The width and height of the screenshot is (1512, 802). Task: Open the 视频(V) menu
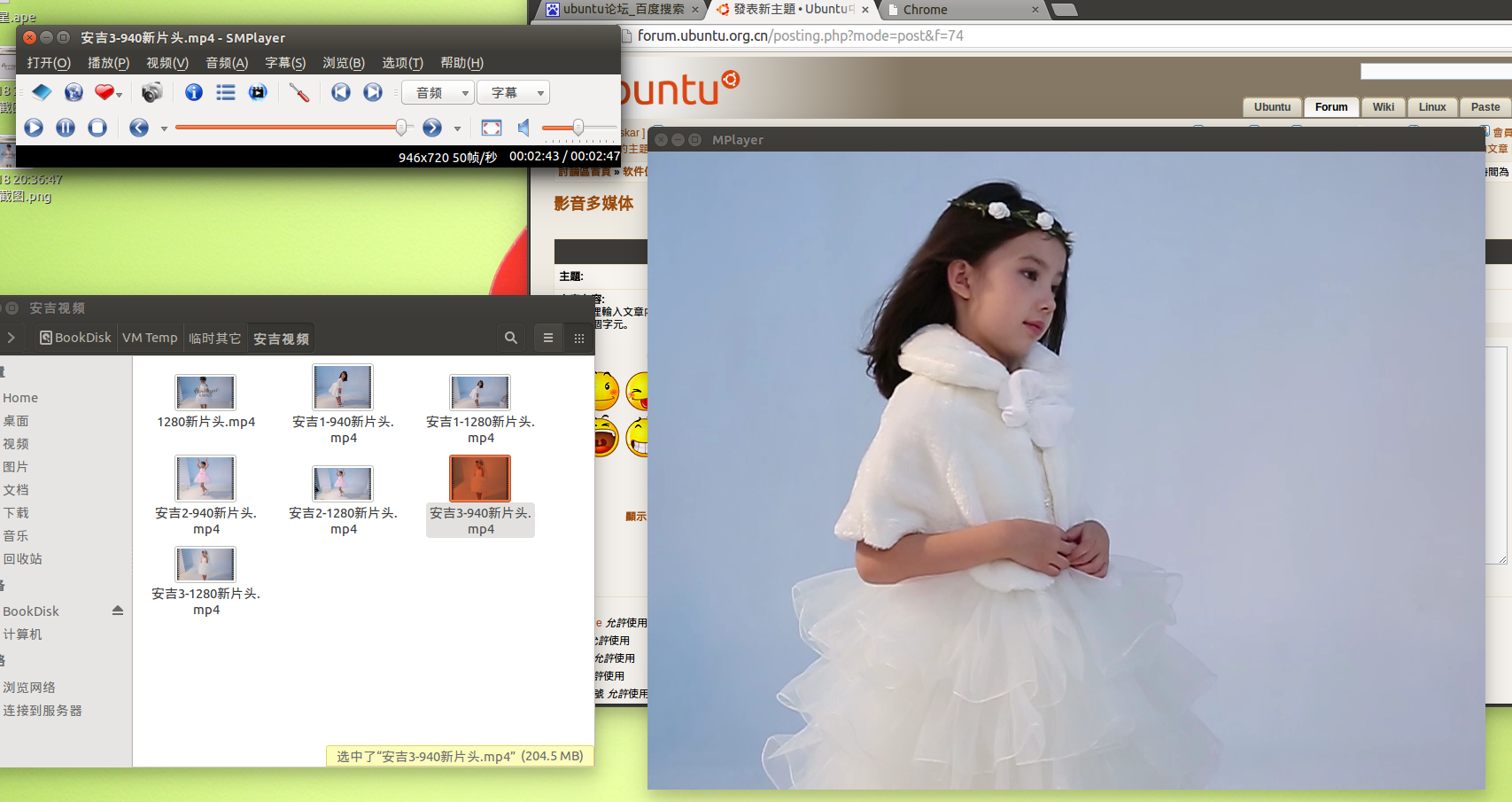tap(167, 63)
